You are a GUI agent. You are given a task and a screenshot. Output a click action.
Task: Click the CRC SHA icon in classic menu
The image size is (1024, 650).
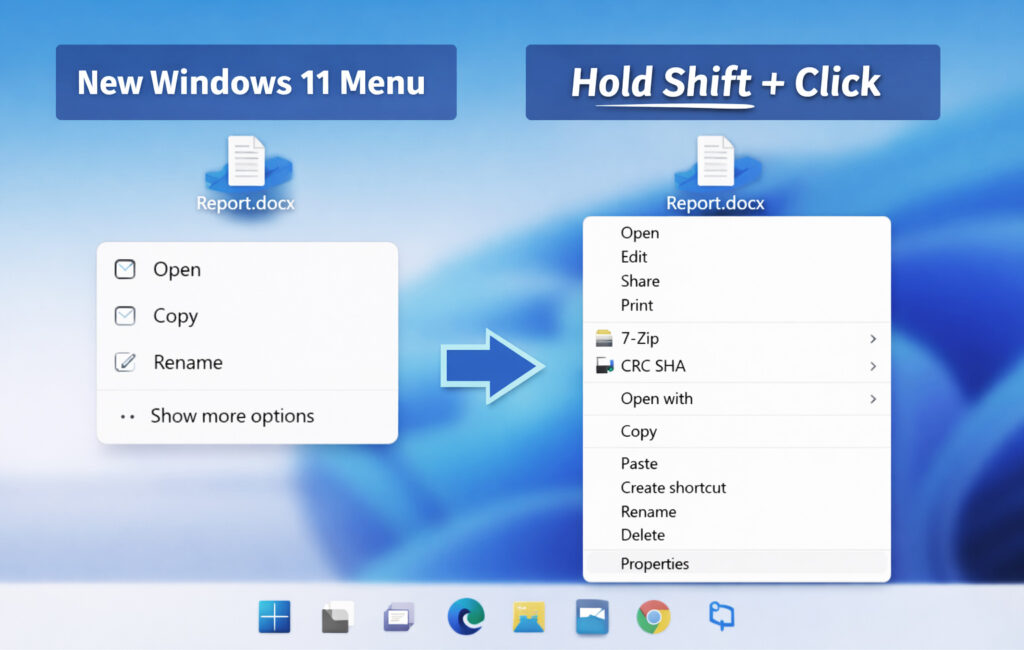[603, 366]
